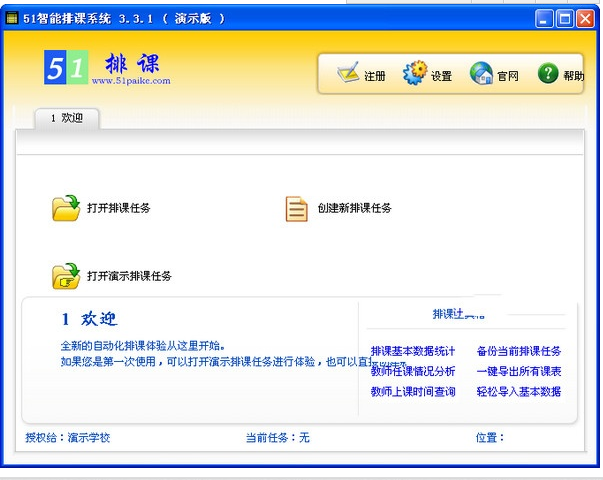Screen dimensions: 603x480
Task: Select the 教师上课时间查询 link
Action: [x=412, y=391]
